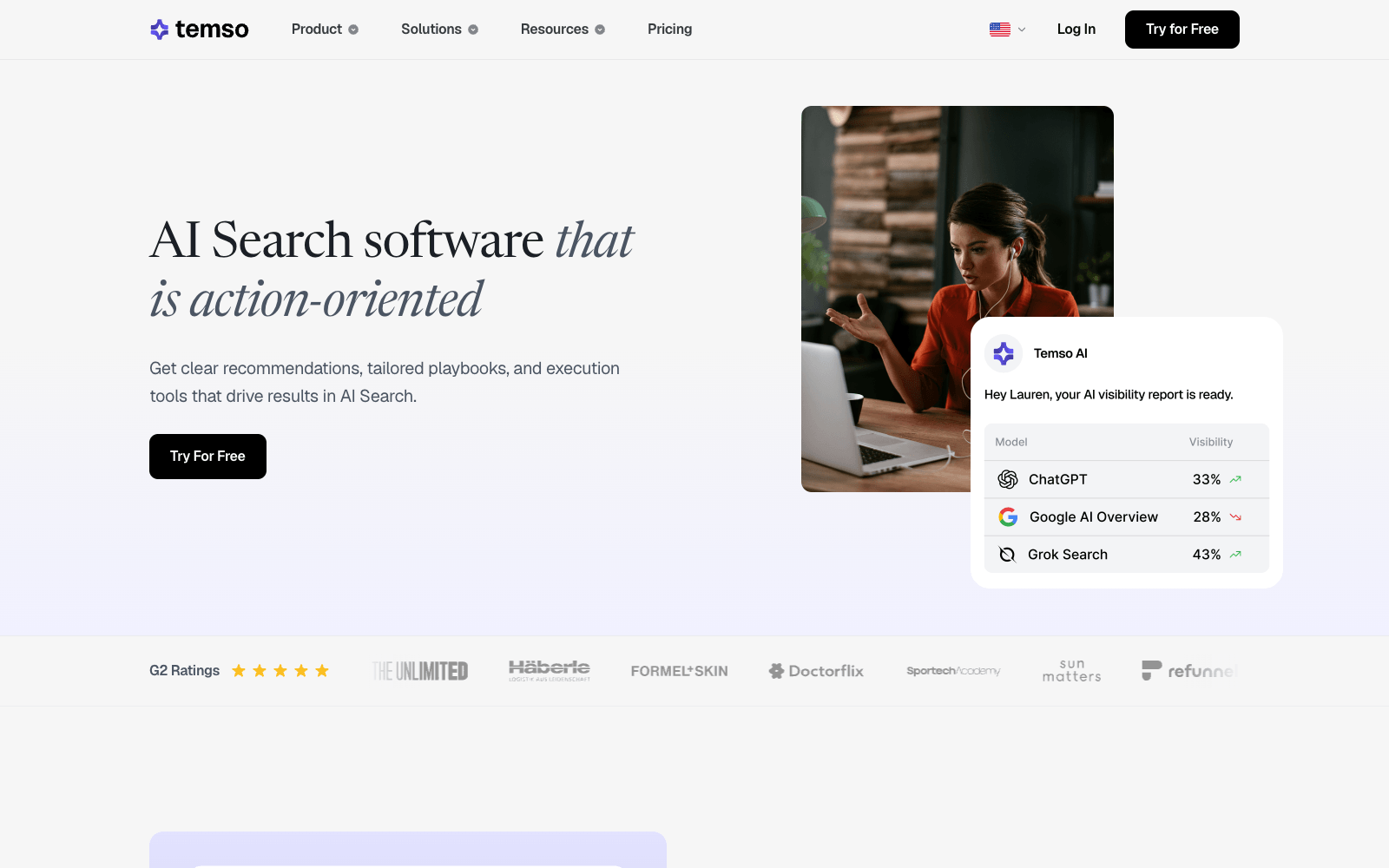Expand the language selector chevron
This screenshot has width=1389, height=868.
coord(1022,30)
